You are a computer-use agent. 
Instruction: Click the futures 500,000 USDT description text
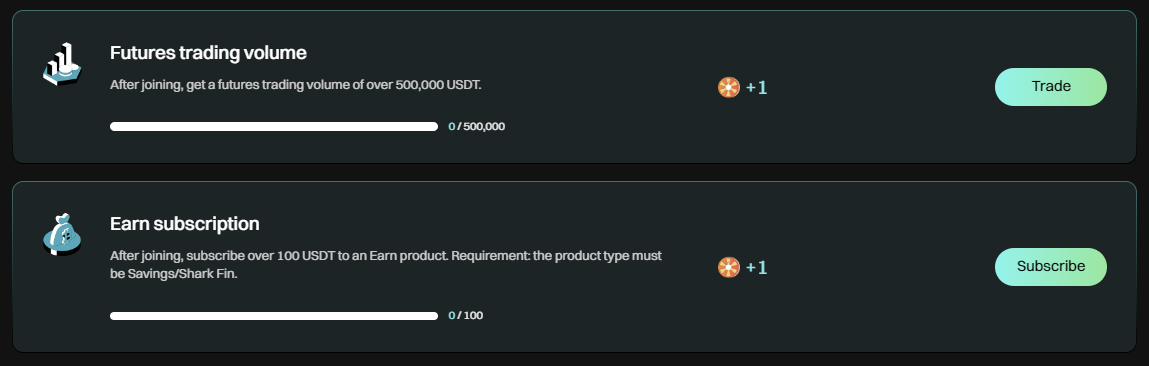(296, 84)
